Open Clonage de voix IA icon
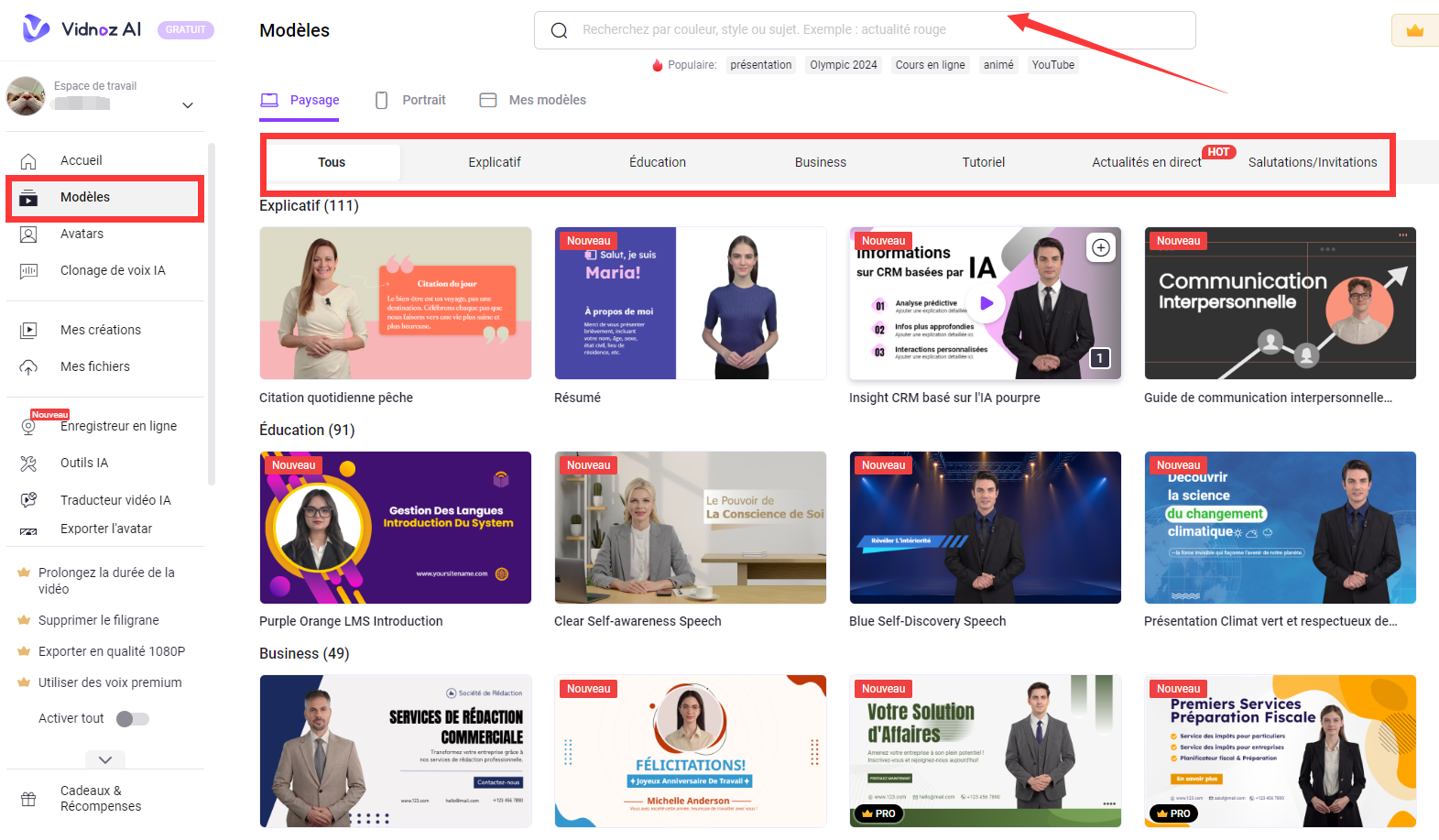Screen dimensions: 1439x840 [x=28, y=271]
